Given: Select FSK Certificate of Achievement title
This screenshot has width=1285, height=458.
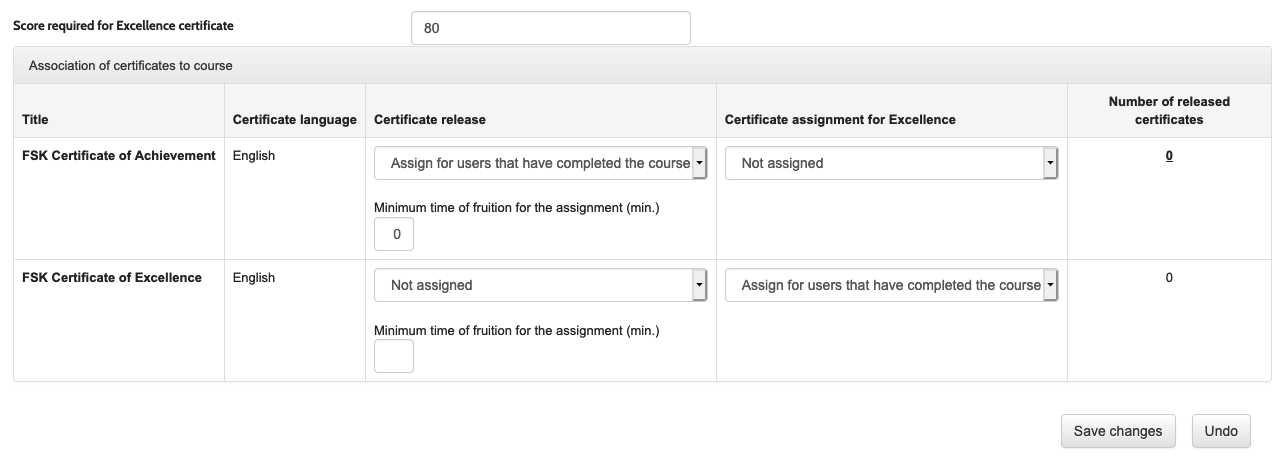Looking at the screenshot, I should (x=119, y=156).
